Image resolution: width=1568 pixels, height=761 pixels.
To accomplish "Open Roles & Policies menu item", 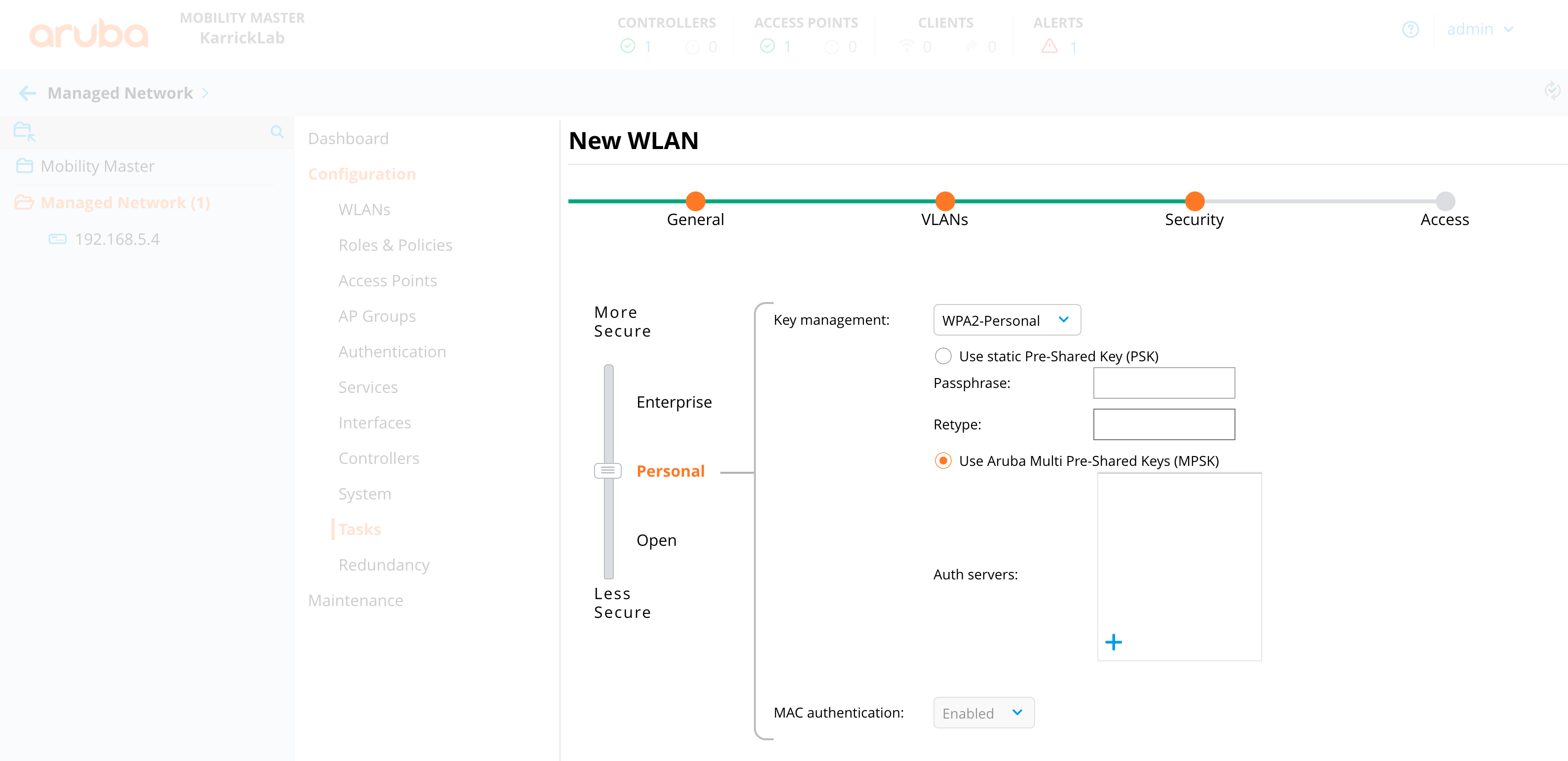I will [395, 245].
